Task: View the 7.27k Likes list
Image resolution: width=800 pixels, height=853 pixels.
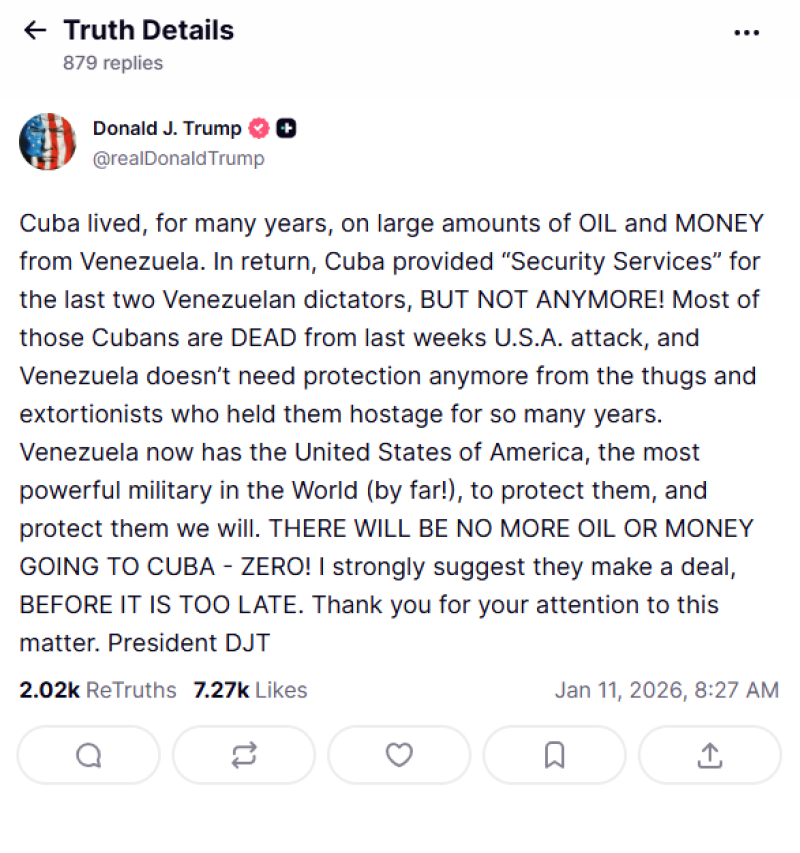Action: pos(250,690)
